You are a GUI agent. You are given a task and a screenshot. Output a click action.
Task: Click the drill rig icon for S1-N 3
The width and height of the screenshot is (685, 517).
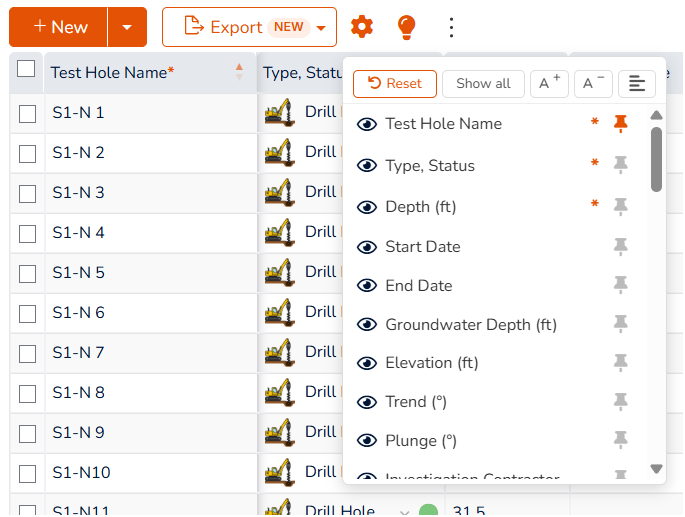(280, 192)
